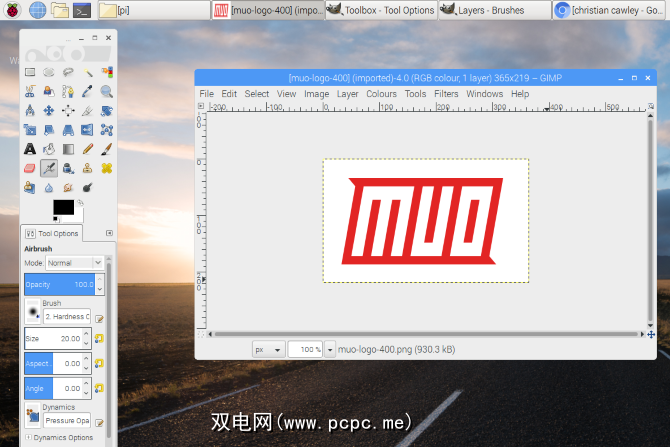Select the Bucket Fill tool
This screenshot has height=447, width=670.
click(x=49, y=149)
